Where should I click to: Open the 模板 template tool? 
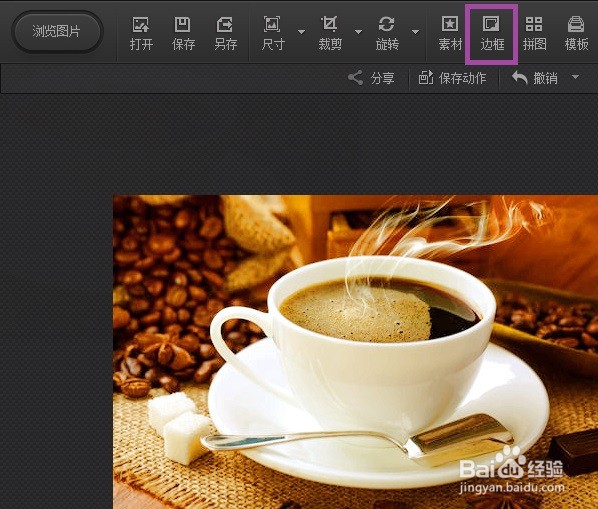[x=576, y=34]
